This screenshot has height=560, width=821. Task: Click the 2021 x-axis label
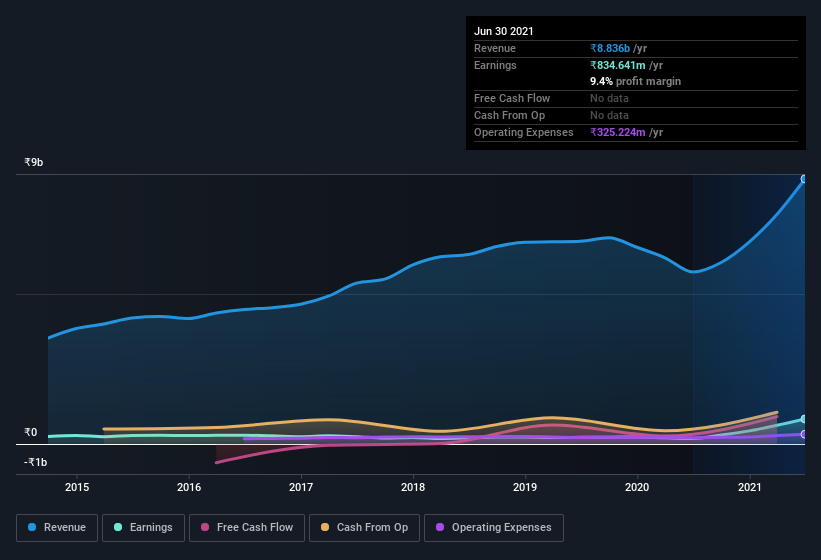tap(750, 487)
